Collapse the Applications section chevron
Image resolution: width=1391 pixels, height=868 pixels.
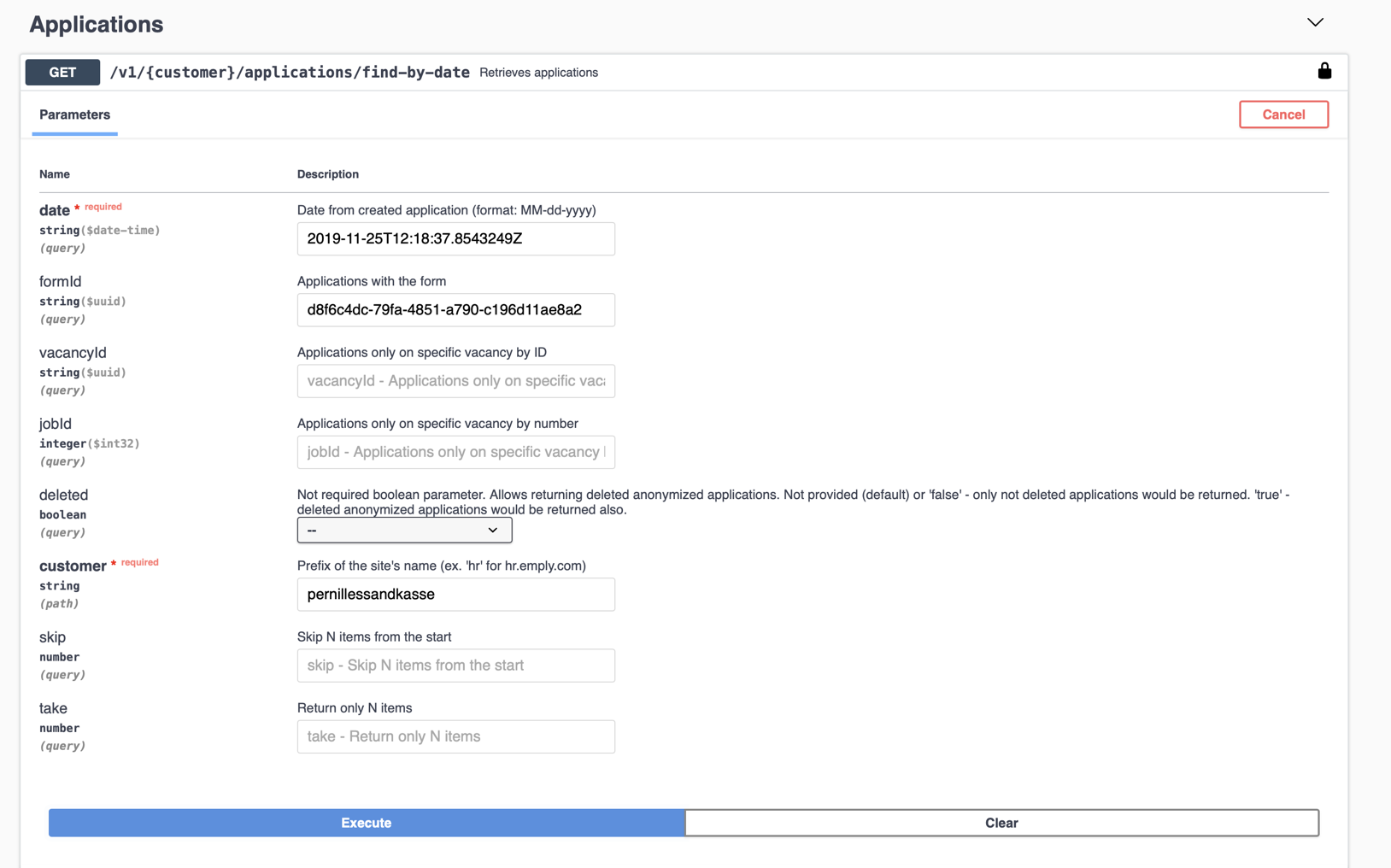pyautogui.click(x=1315, y=22)
